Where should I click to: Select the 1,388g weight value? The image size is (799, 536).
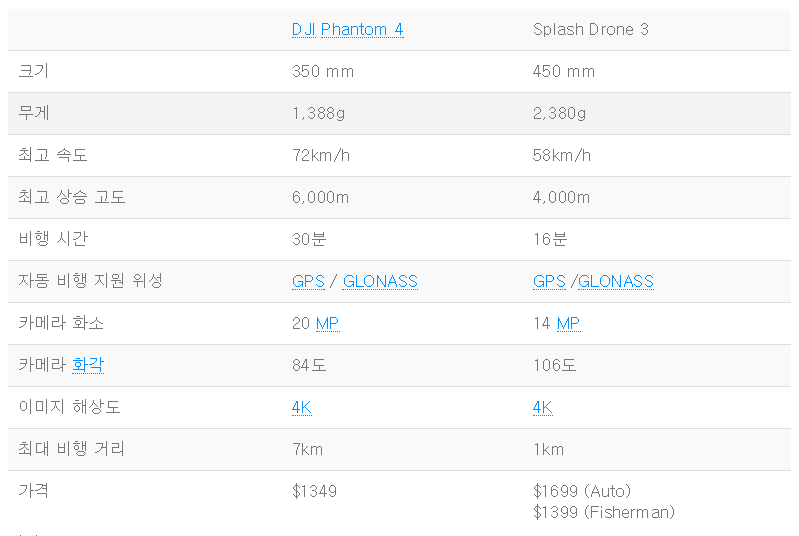coord(318,114)
